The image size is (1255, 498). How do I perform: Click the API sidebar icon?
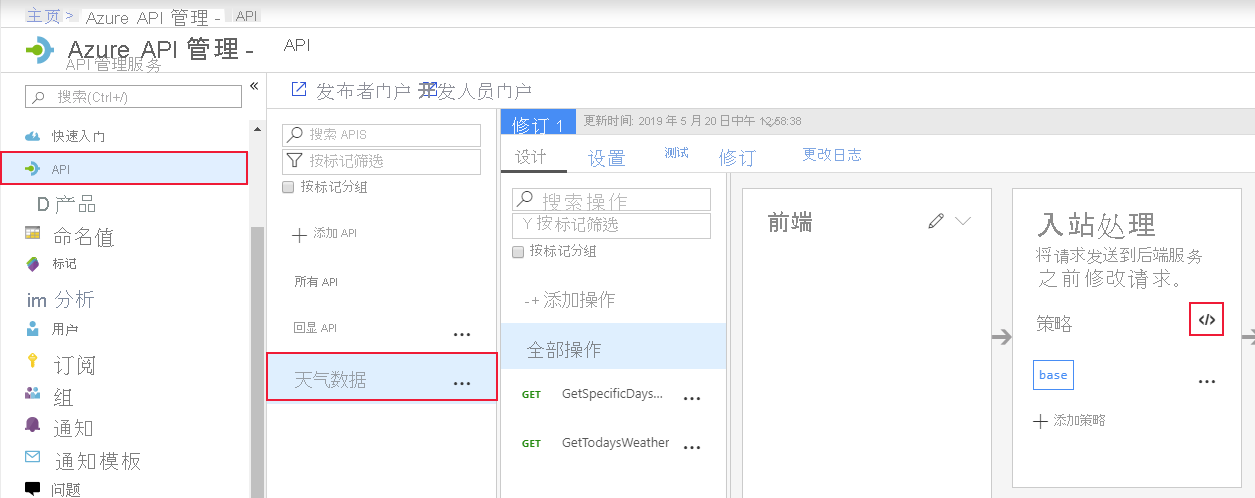click(x=32, y=169)
